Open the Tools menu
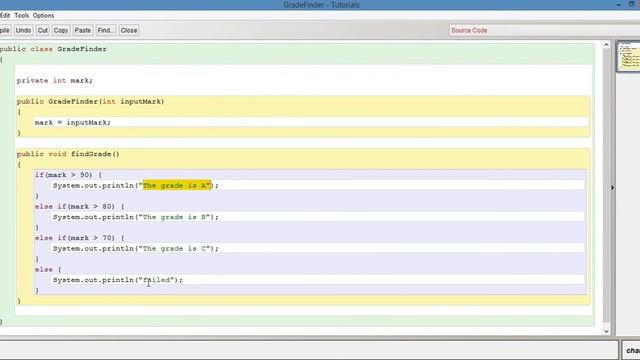This screenshot has height=360, width=640. tap(22, 16)
